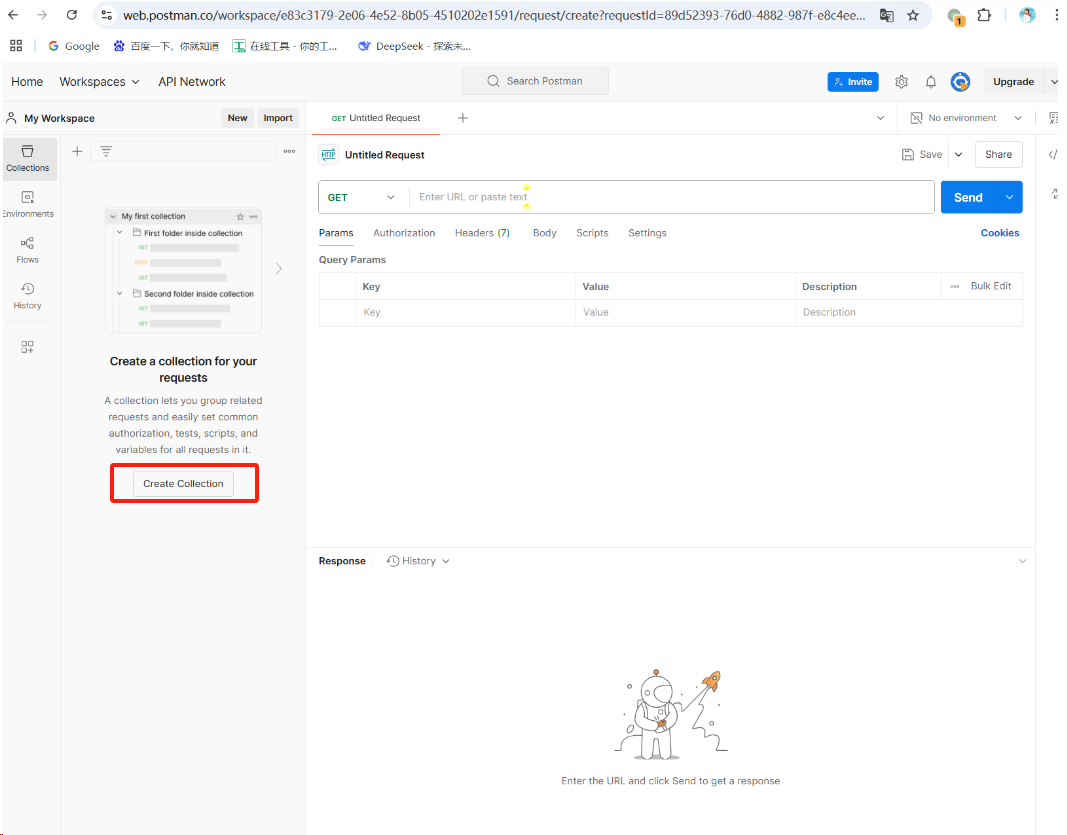Switch to the Authorization tab
This screenshot has height=835, width=1067.
[404, 233]
